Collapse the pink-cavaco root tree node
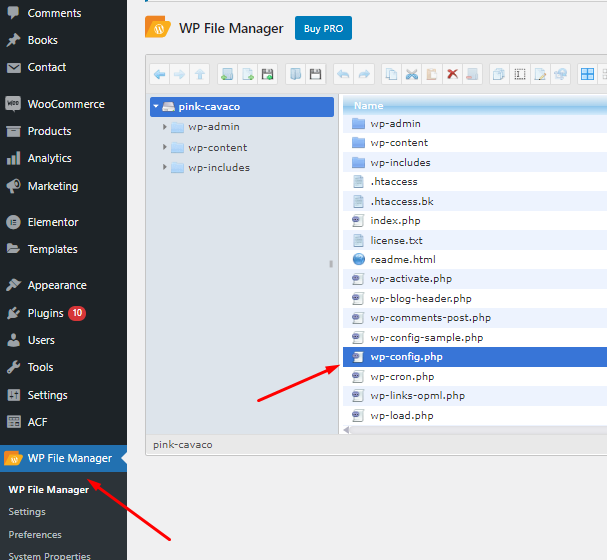This screenshot has width=607, height=560. click(x=156, y=106)
